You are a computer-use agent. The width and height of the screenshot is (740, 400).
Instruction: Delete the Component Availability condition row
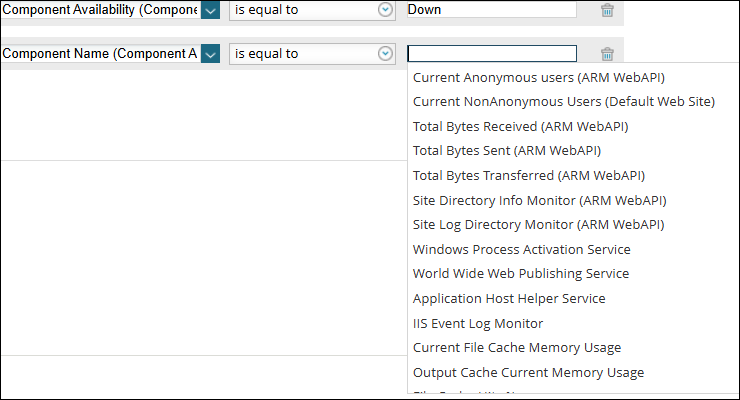(607, 10)
